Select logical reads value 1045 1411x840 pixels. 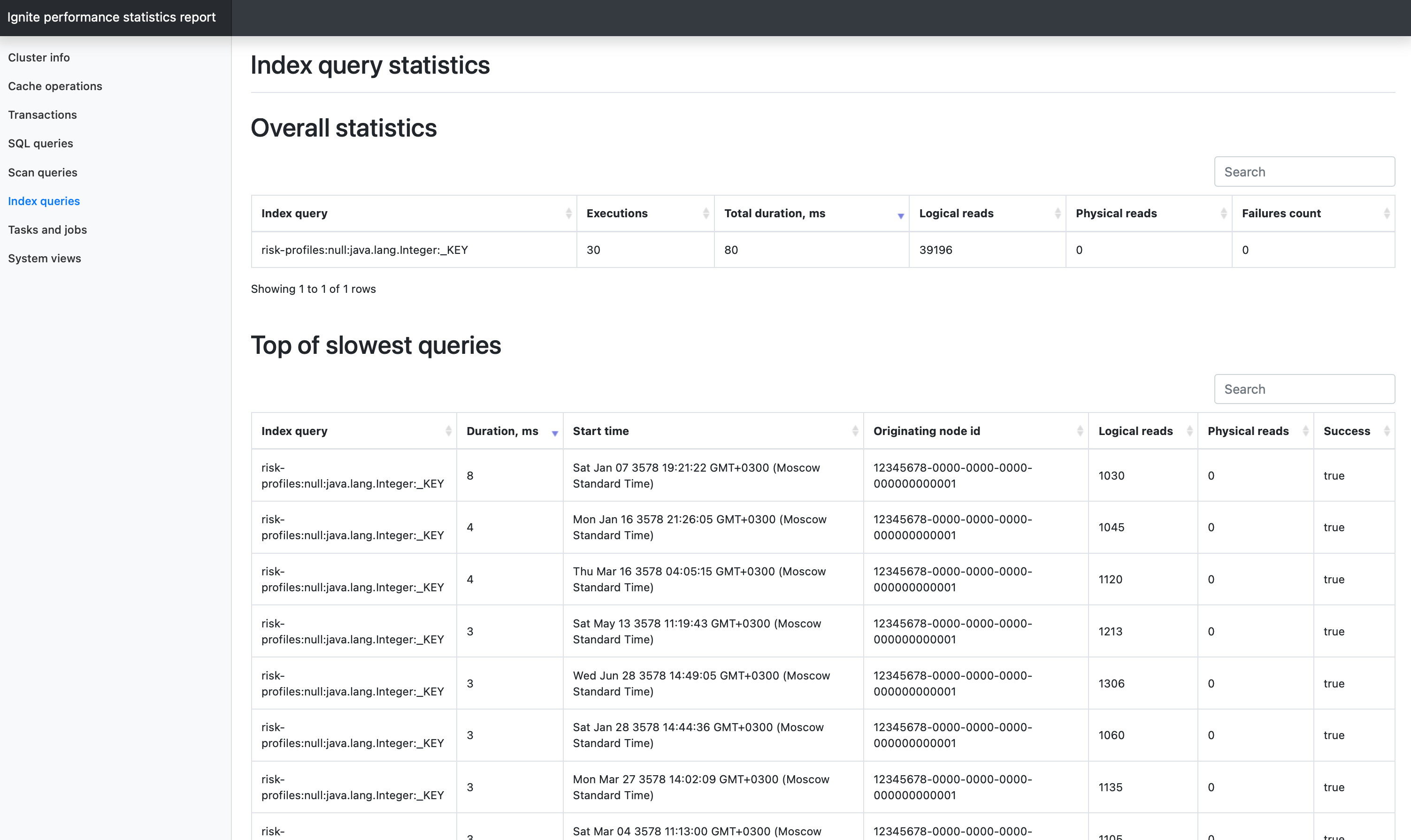[x=1112, y=527]
